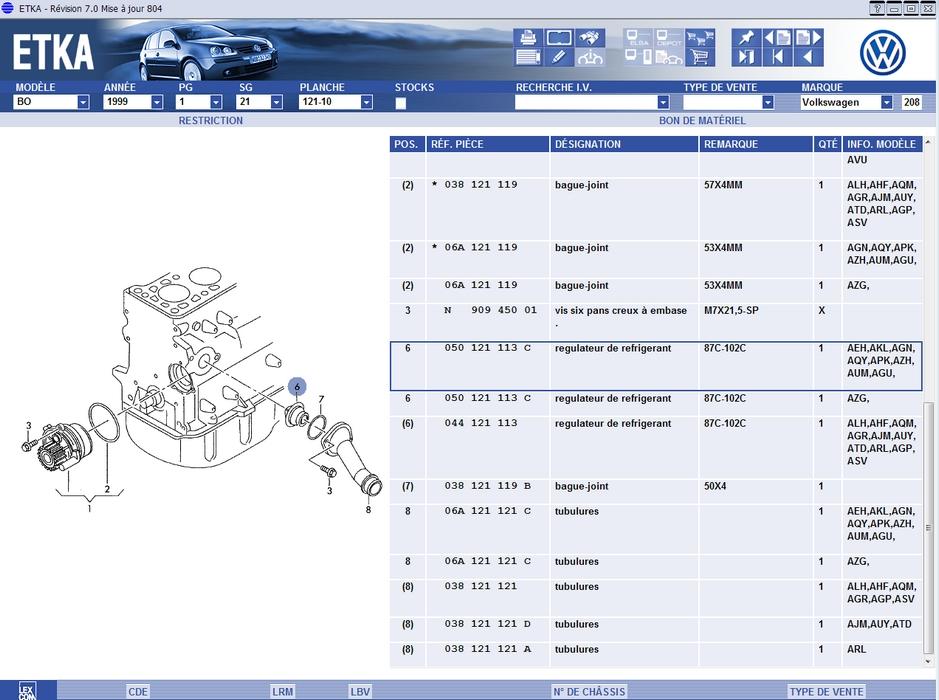
Task: Open the MODÈLE dropdown
Action: (83, 102)
